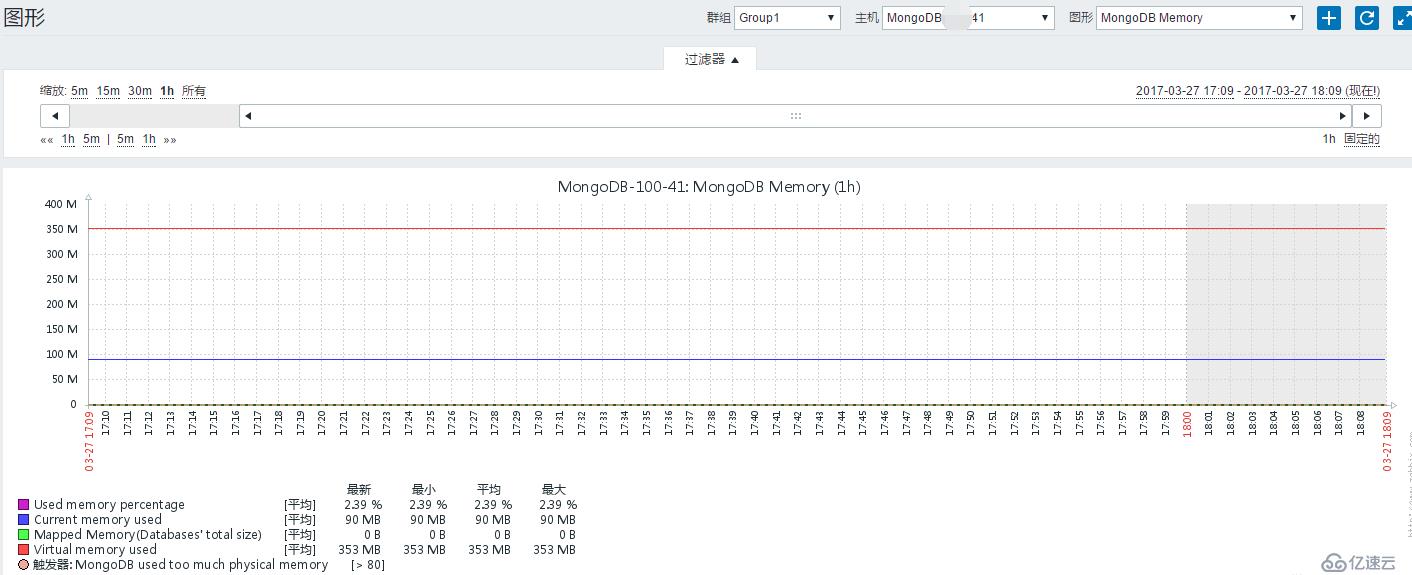Click Virtual memory used red swatch

click(24, 550)
